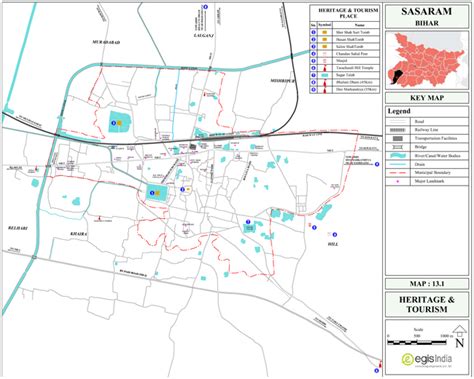Screen dimensions: 474x379
Task: Click the black highlighted district in Bihar key map
Action: click(x=397, y=77)
